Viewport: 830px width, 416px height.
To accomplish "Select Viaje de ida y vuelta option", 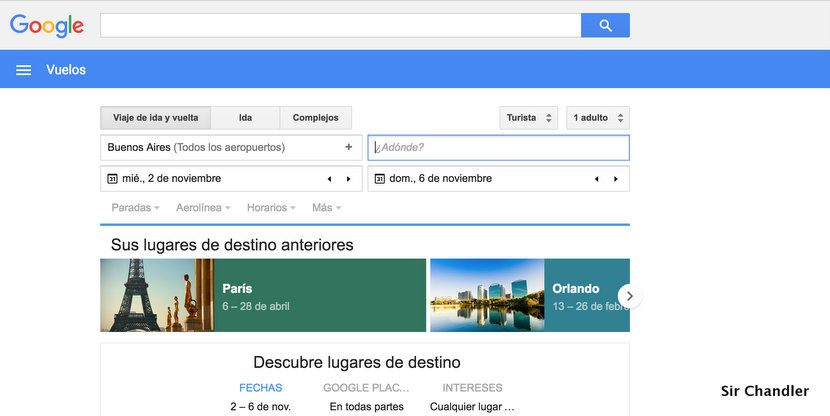I will click(x=155, y=118).
